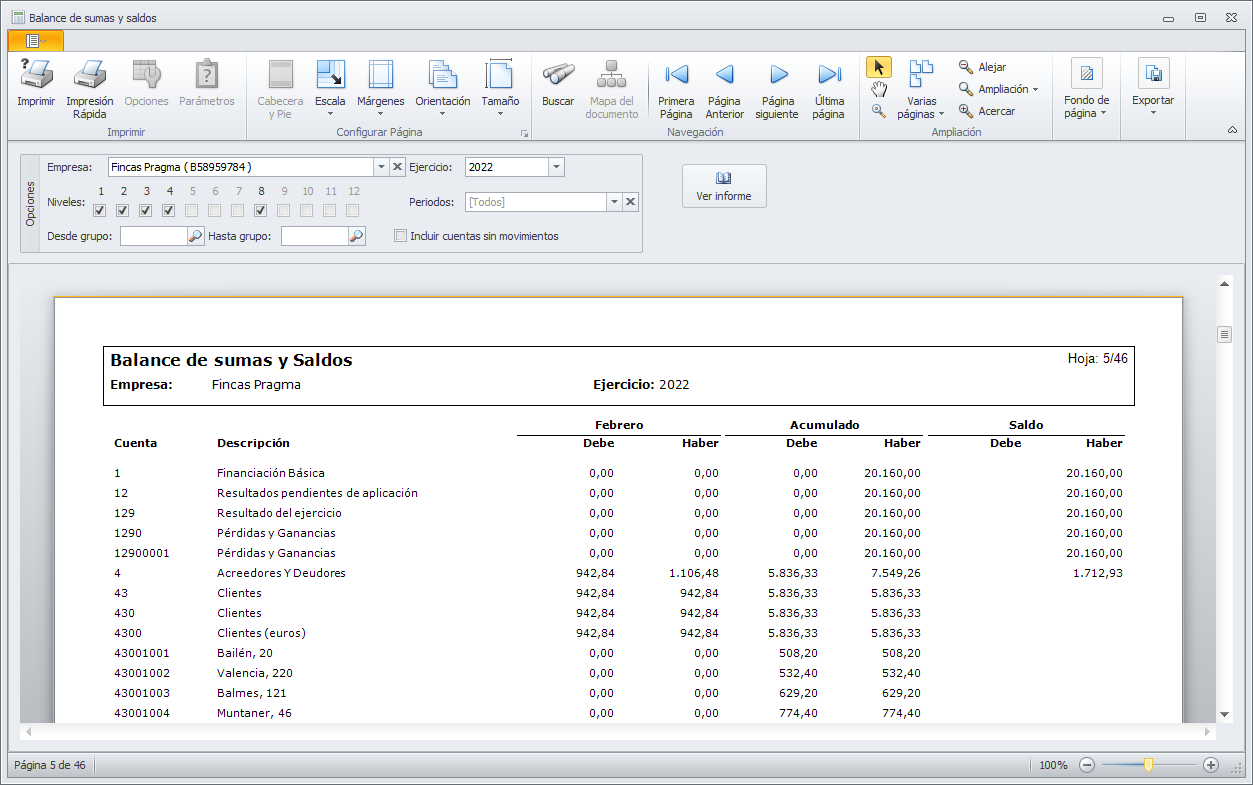Uncheck level 1 checkbox
The width and height of the screenshot is (1253, 785).
point(100,210)
